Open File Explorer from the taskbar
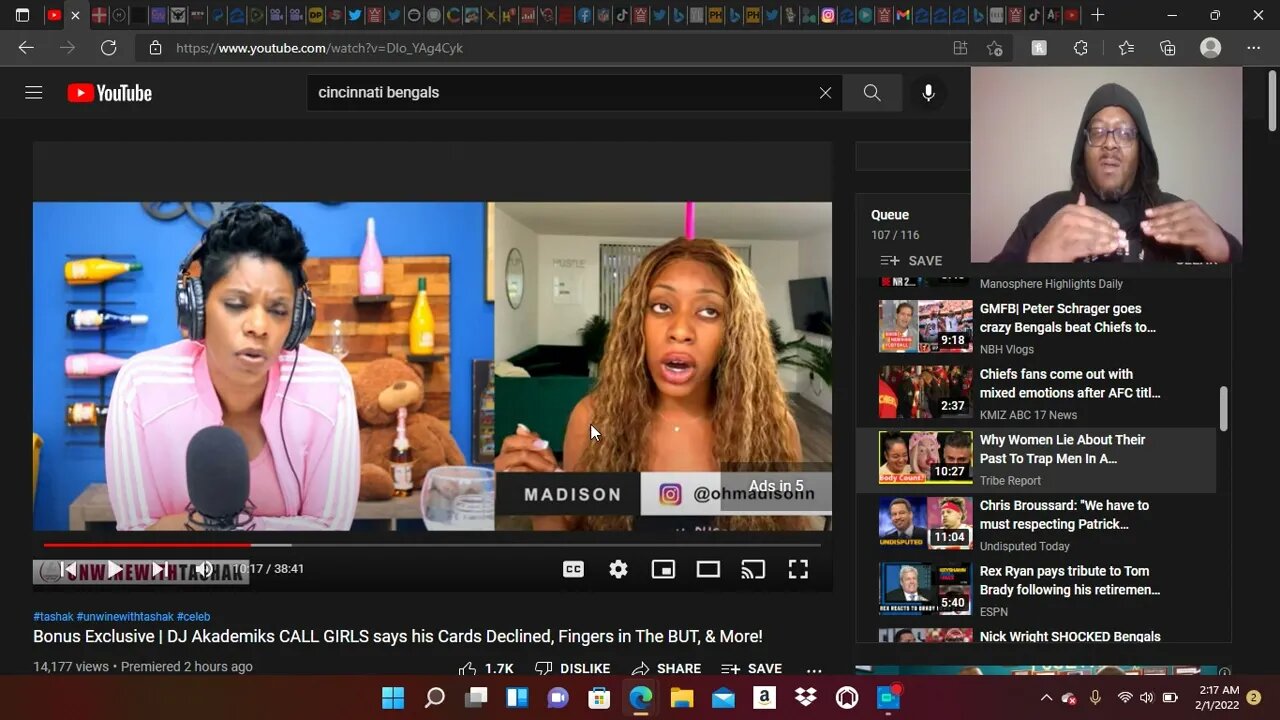This screenshot has width=1280, height=720. click(x=682, y=698)
